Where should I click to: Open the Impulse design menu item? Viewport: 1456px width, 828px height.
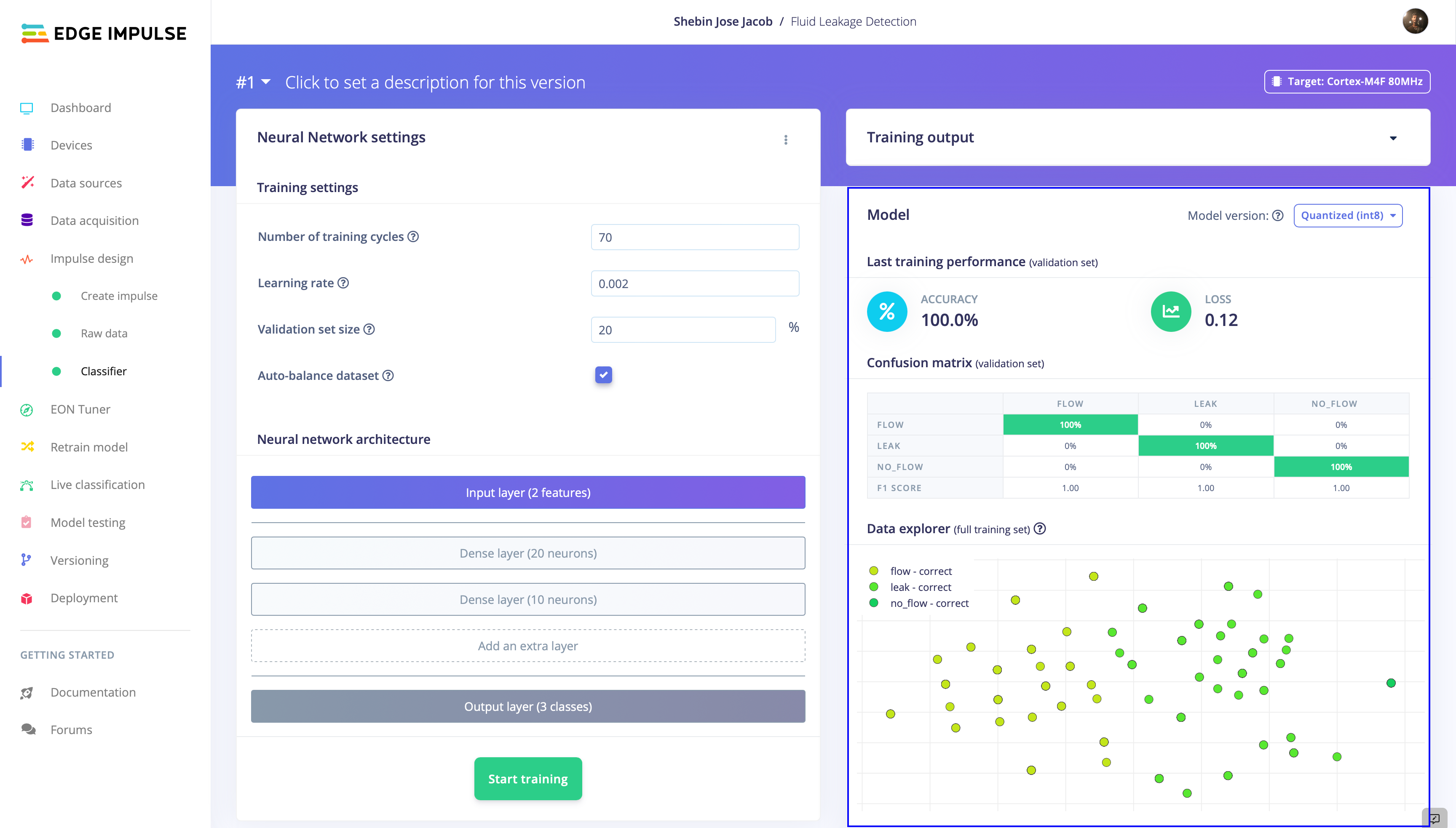(x=92, y=258)
